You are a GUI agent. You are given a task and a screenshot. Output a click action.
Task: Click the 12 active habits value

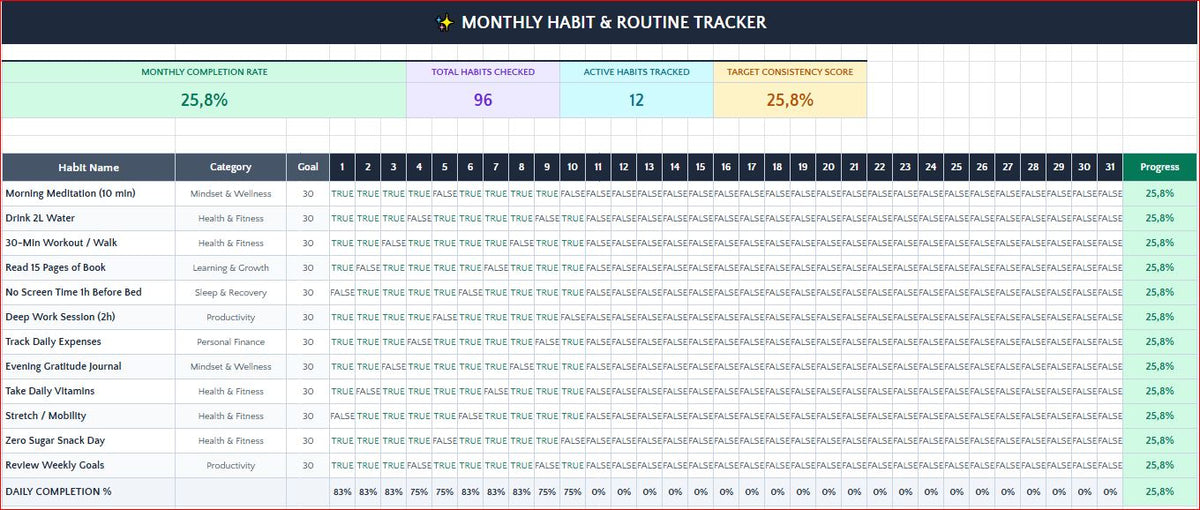point(637,100)
